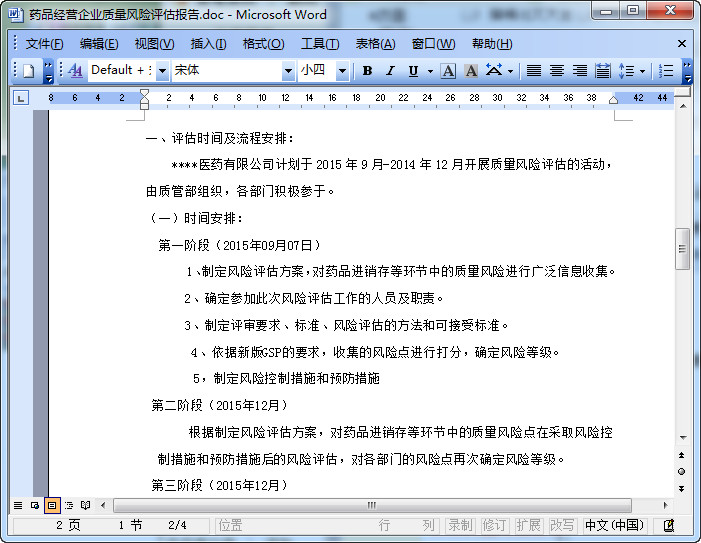
Task: Open Character Scaling dropdown arrow
Action: (x=510, y=71)
